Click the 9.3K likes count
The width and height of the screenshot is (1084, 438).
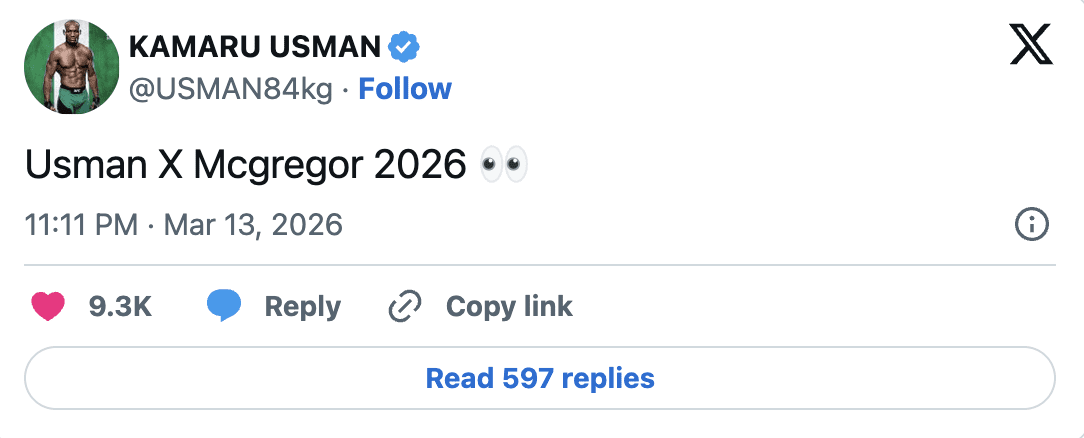tap(120, 306)
